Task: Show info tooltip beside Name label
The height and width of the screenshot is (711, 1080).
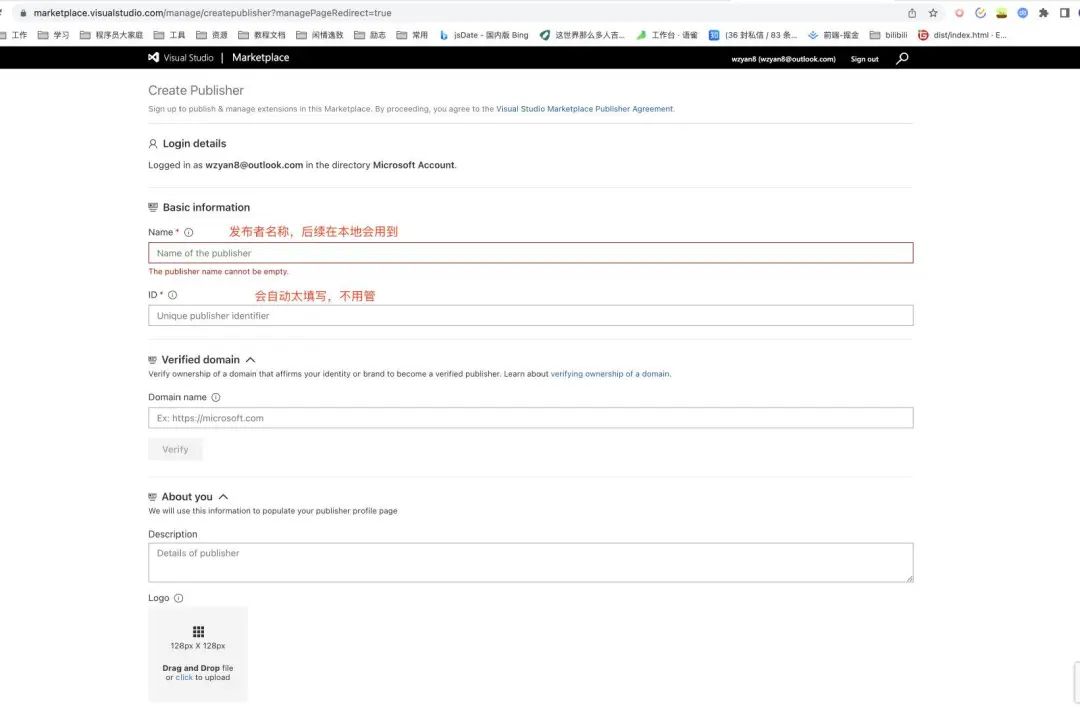Action: click(189, 233)
